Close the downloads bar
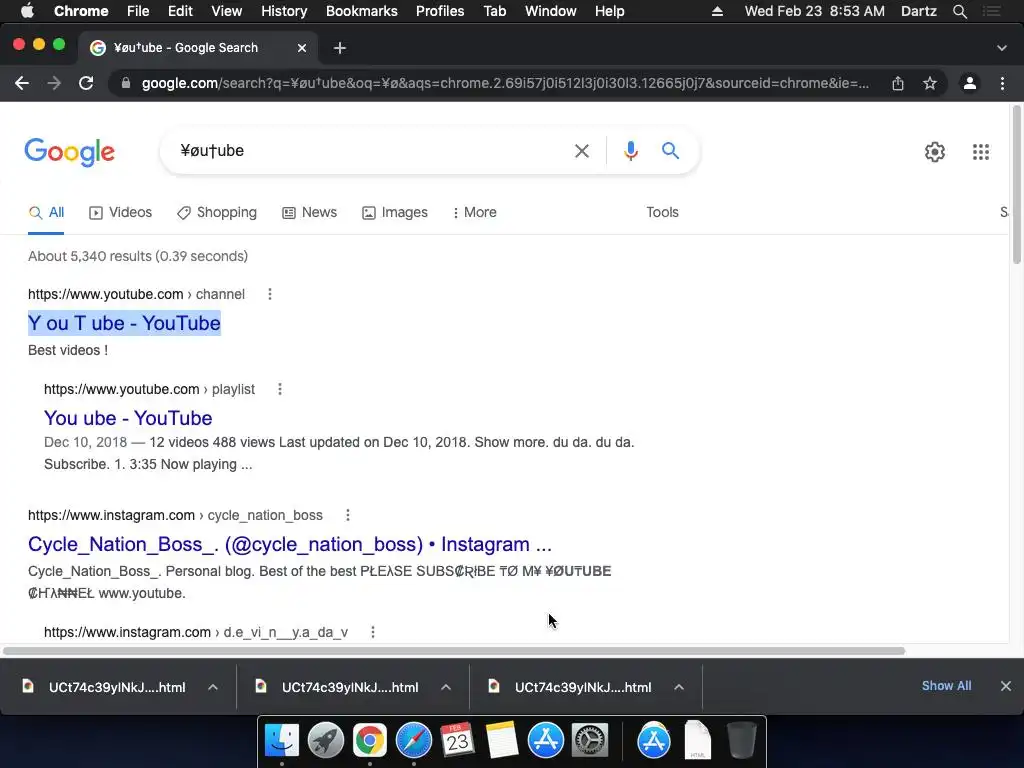This screenshot has height=768, width=1024. tap(1006, 686)
